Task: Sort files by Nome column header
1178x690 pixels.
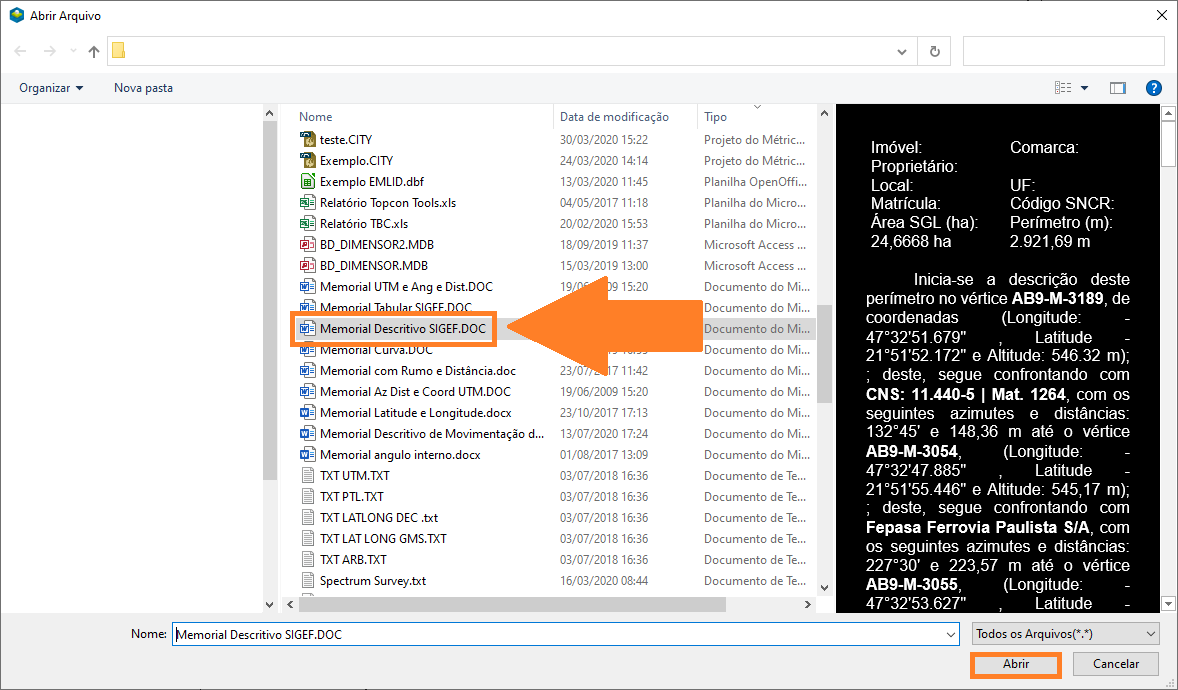Action: [x=316, y=117]
